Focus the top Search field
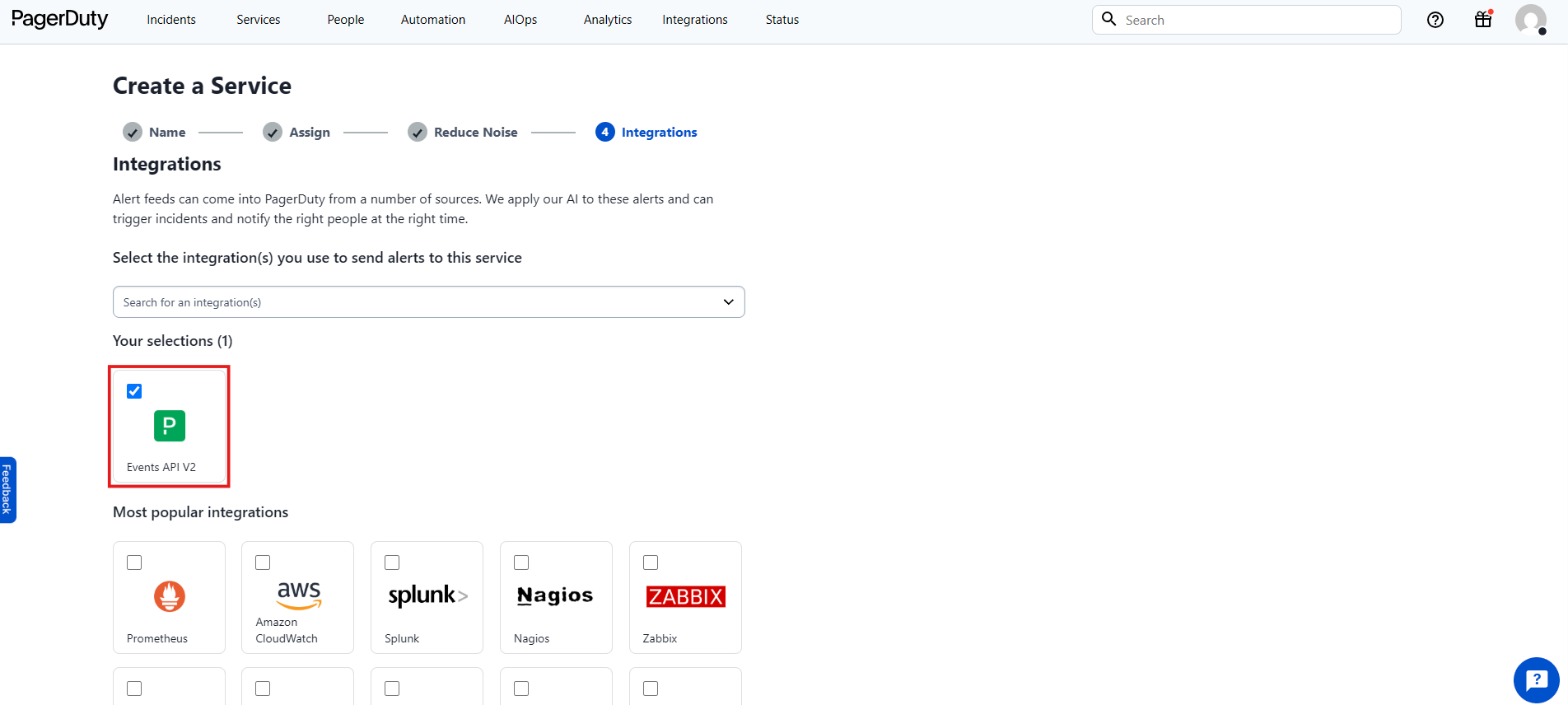The image size is (1568, 705). 1247,20
